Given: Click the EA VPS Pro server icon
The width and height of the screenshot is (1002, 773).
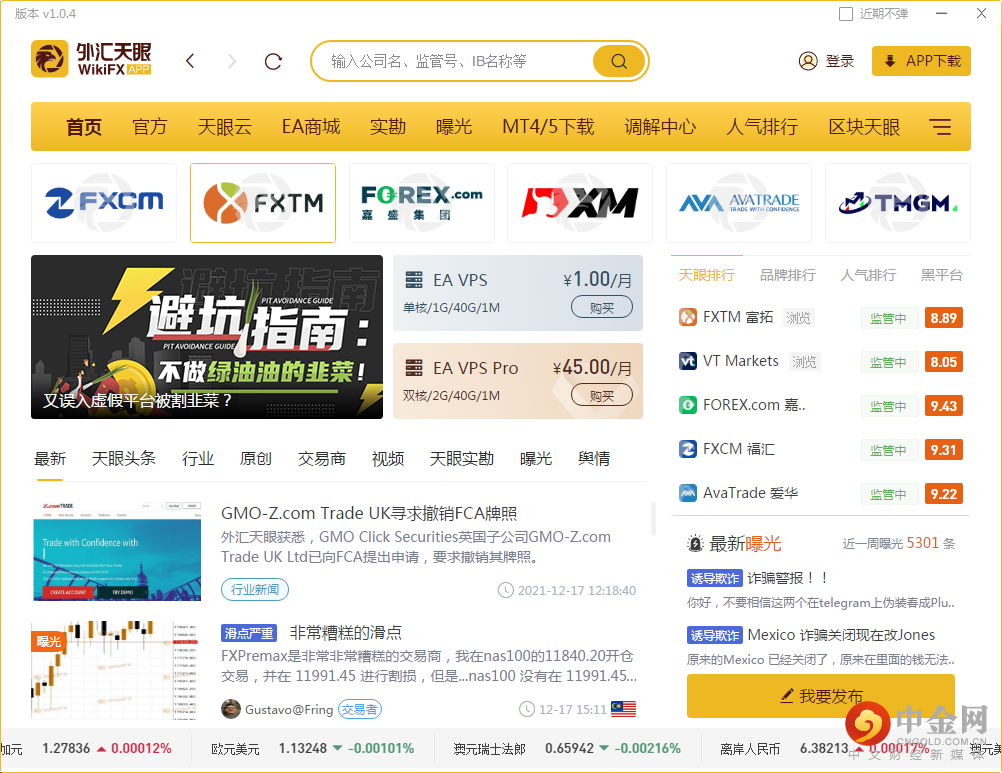Looking at the screenshot, I should coord(414,368).
